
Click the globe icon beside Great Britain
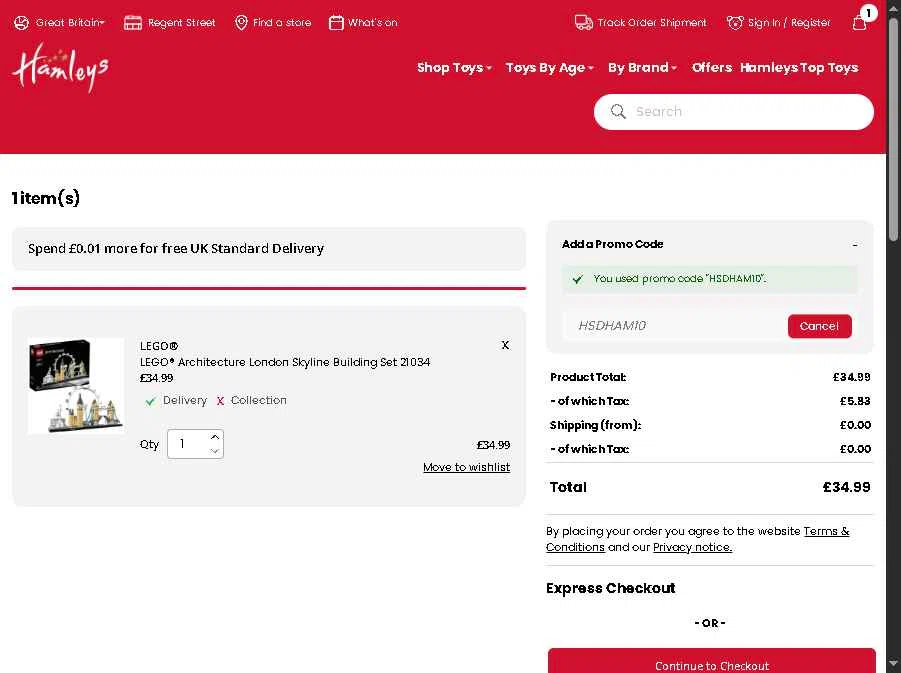21,23
